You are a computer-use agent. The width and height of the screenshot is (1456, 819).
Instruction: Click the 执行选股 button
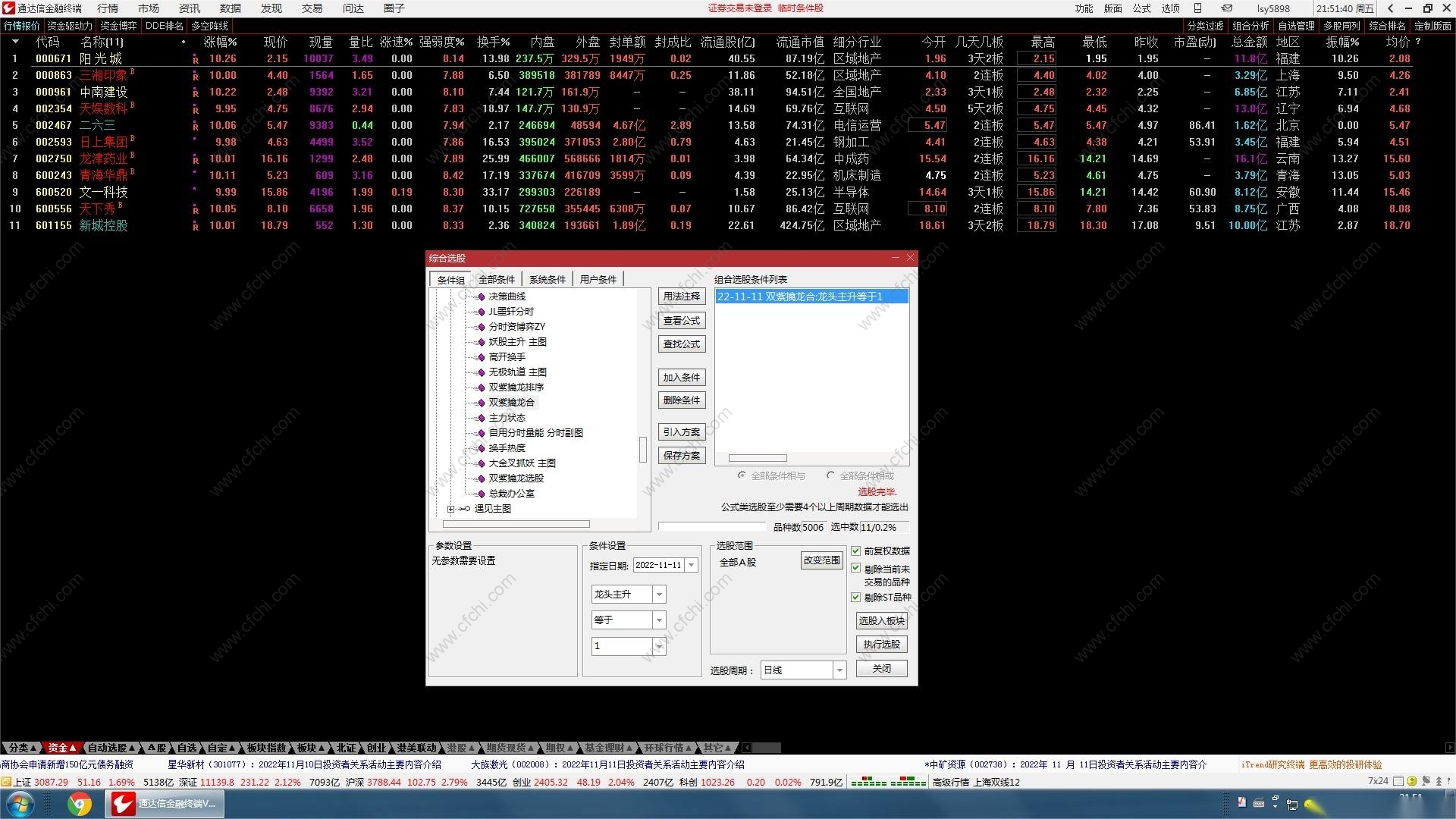881,645
